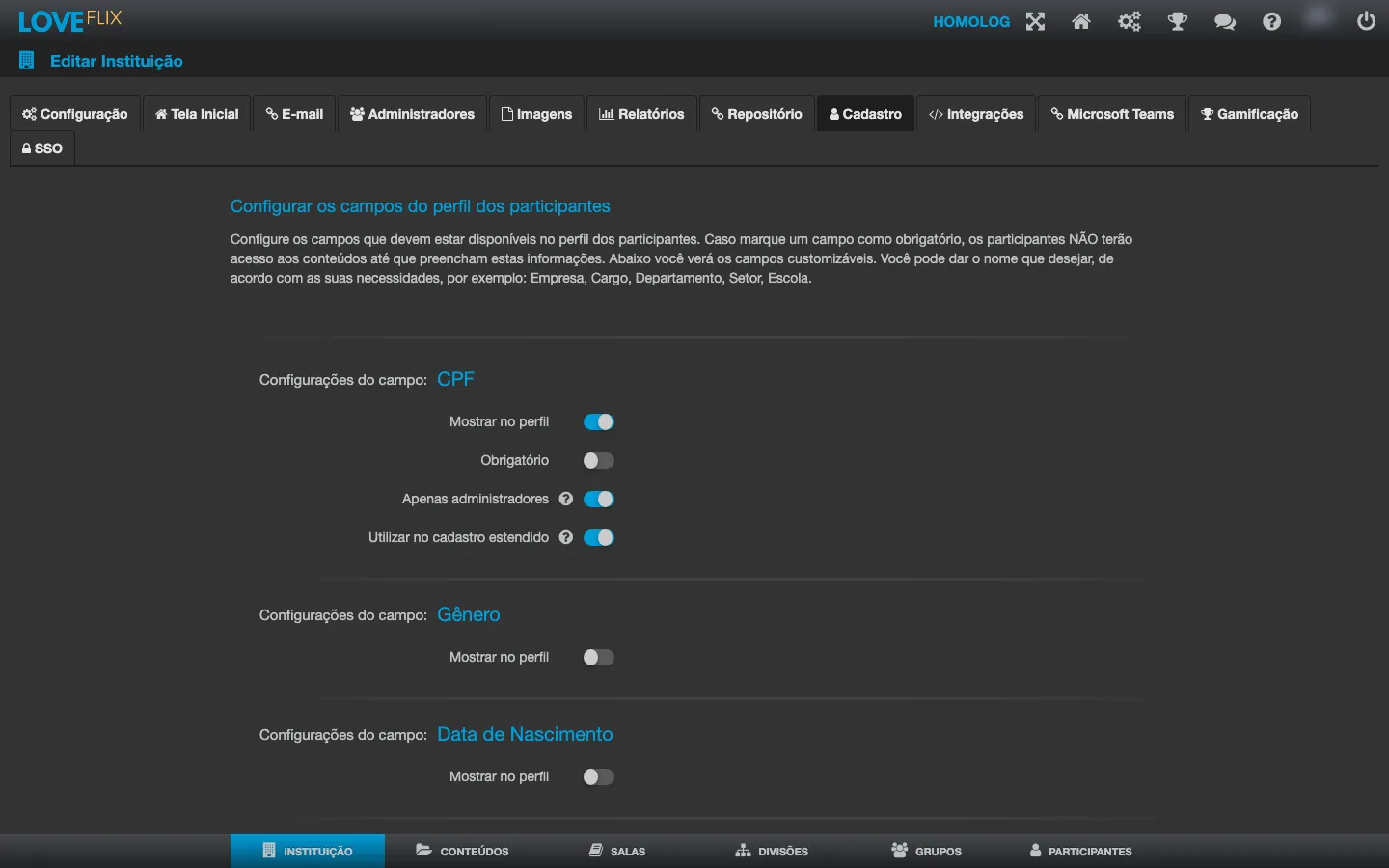Click the help question mark icon in header
Screen dimensions: 1389x868
[1272, 21]
